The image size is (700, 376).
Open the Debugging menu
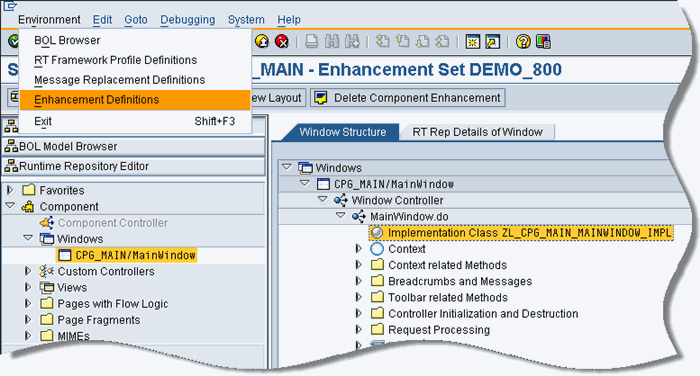[188, 20]
